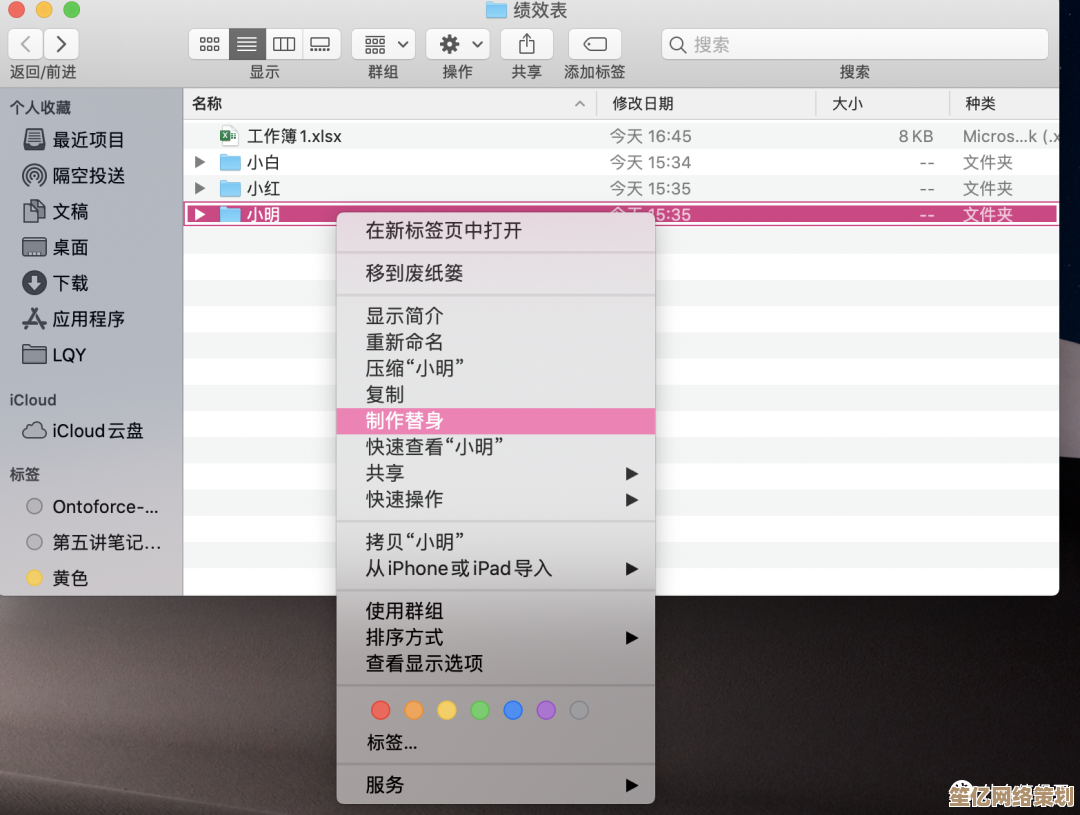Switch to icon view in toolbar
This screenshot has width=1080, height=815.
pos(209,44)
